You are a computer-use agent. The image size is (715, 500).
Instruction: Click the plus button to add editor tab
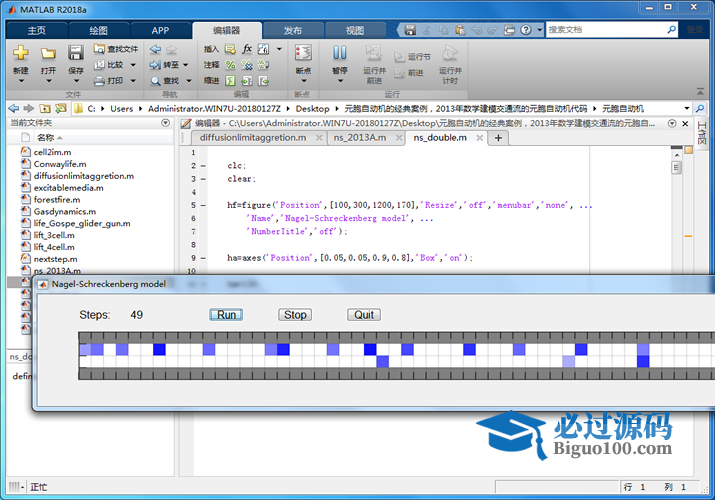click(x=498, y=138)
